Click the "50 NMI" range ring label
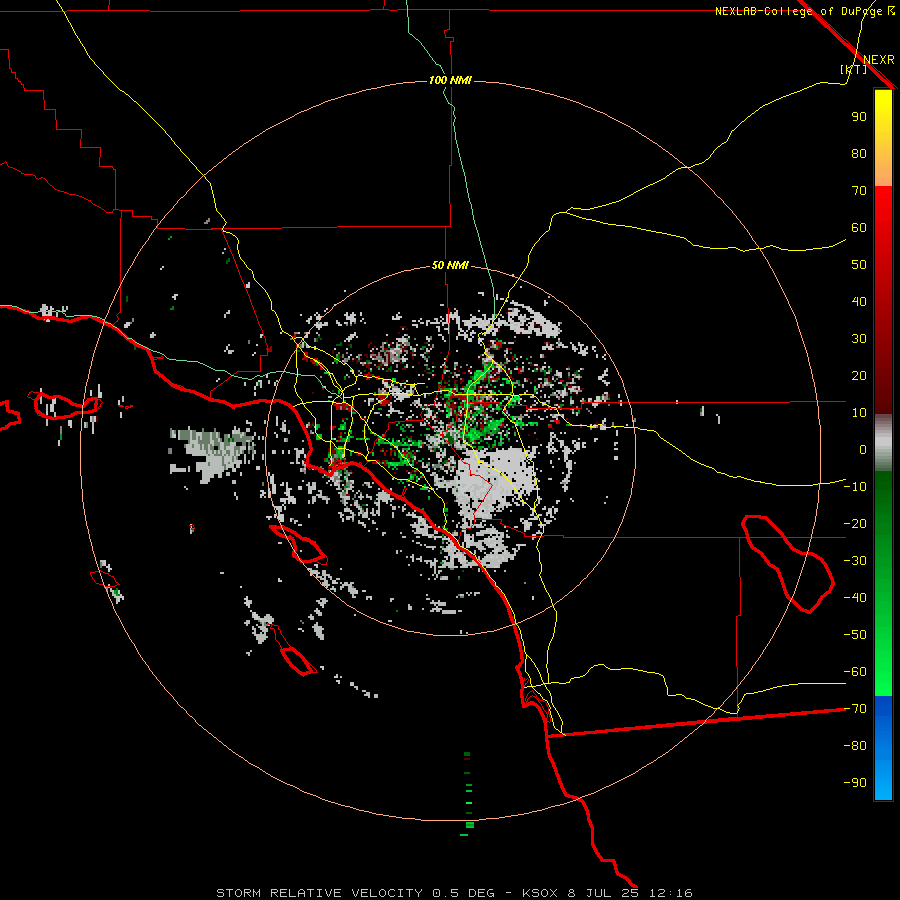The width and height of the screenshot is (900, 900). click(450, 265)
